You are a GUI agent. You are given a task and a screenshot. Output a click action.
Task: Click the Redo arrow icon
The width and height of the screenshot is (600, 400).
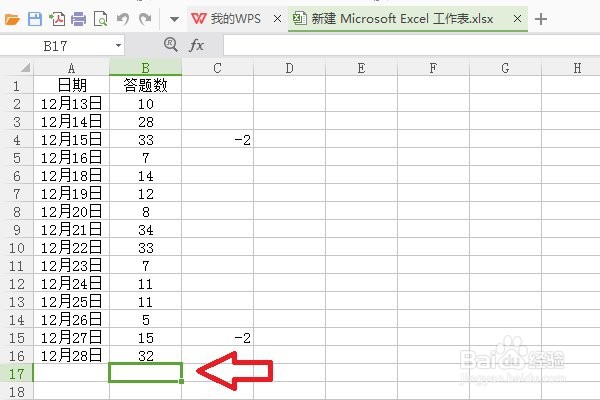click(145, 19)
